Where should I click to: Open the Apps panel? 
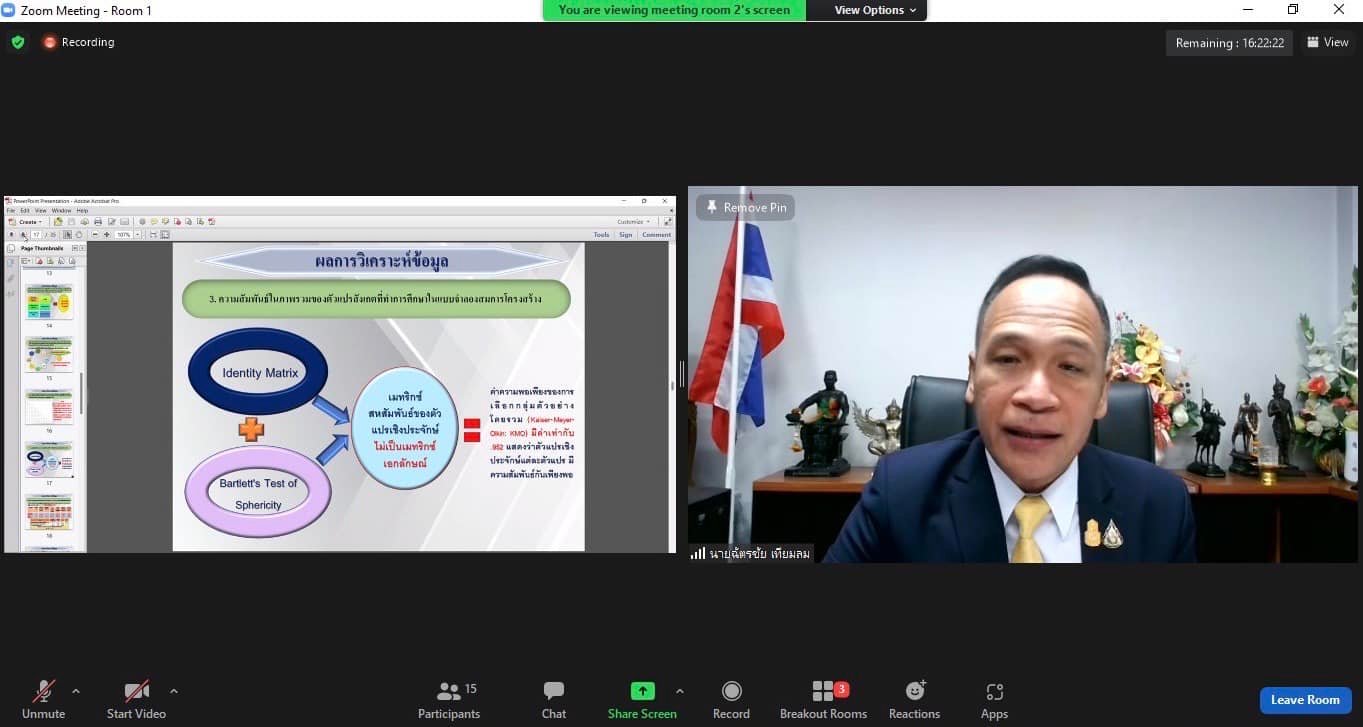tap(994, 692)
